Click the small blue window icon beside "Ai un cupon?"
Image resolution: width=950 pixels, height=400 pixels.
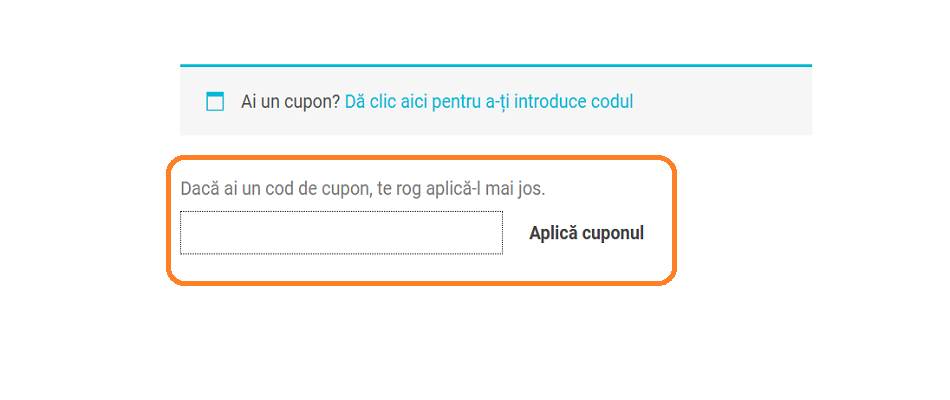[214, 101]
